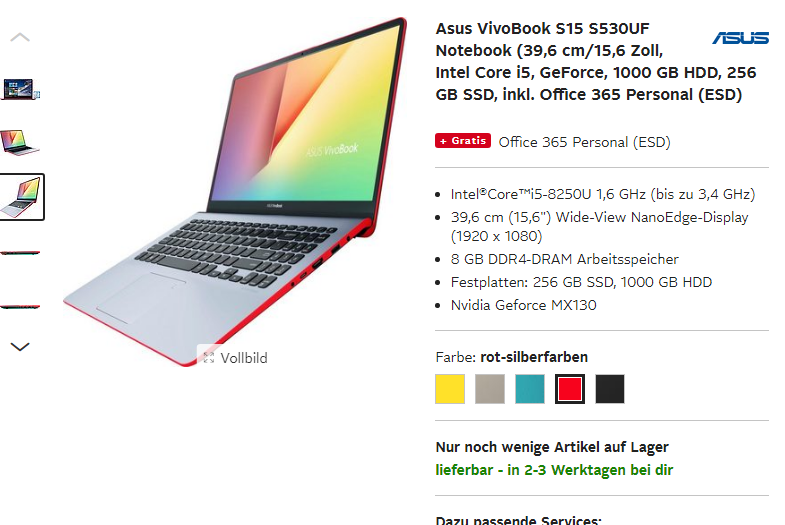Select the beige-gray color swatch
The image size is (785, 525).
[x=490, y=389]
